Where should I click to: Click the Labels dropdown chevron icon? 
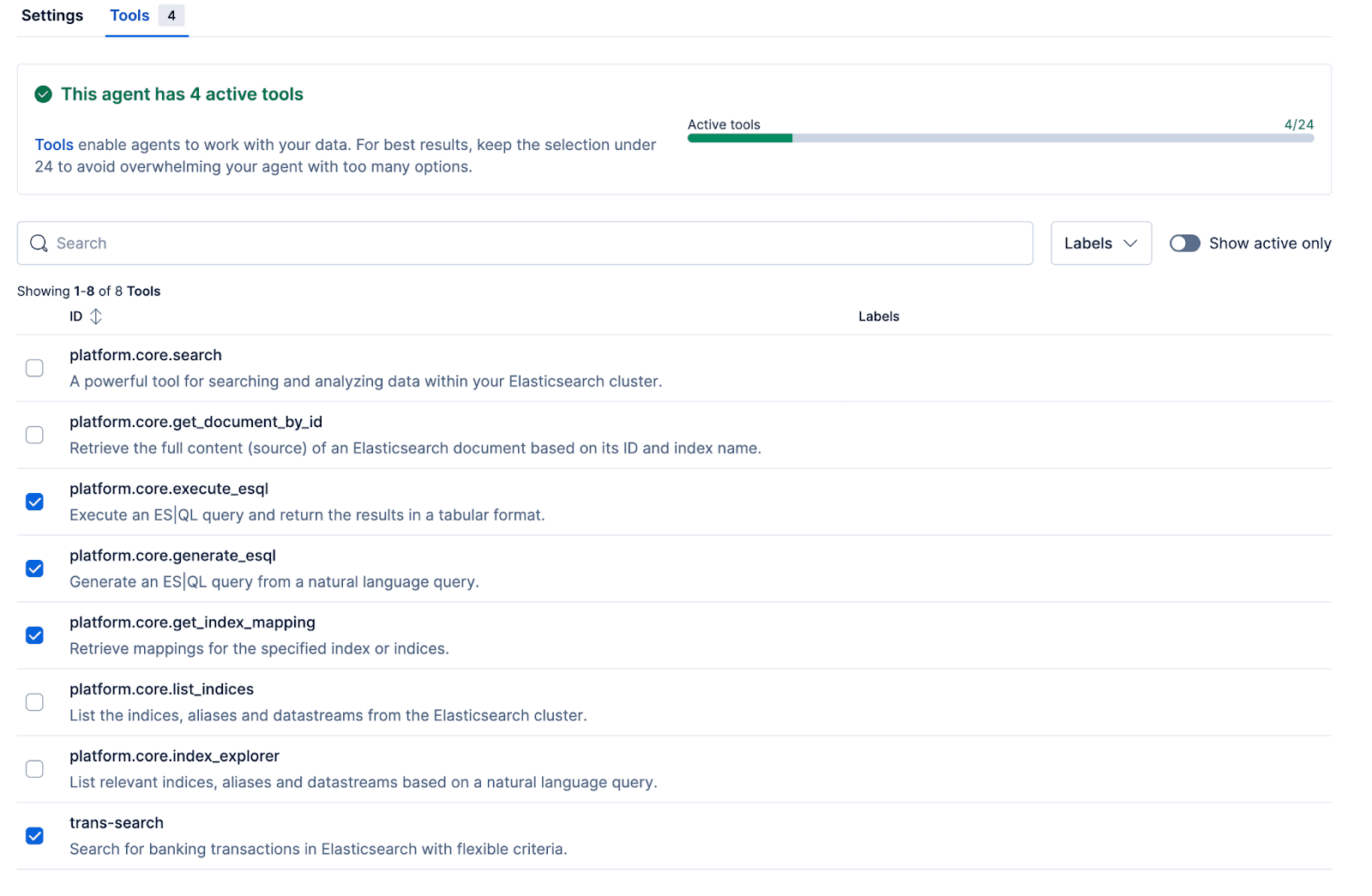coord(1130,244)
